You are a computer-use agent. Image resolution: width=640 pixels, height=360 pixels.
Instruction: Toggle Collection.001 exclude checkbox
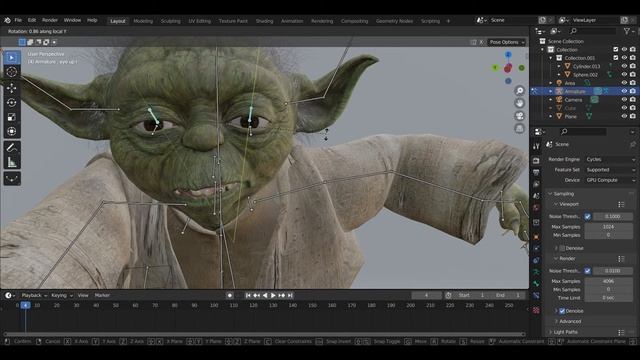point(616,58)
